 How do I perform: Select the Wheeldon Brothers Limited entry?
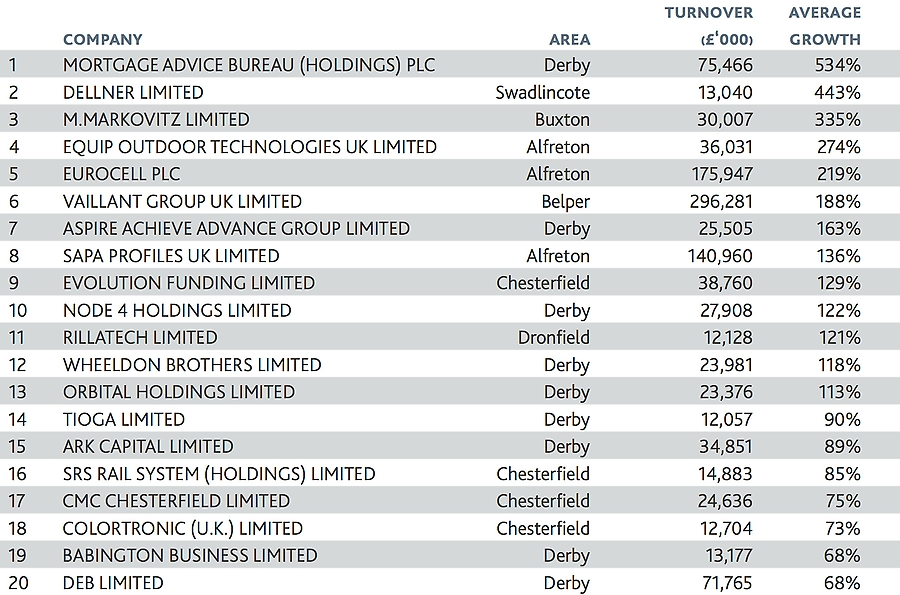coord(192,365)
